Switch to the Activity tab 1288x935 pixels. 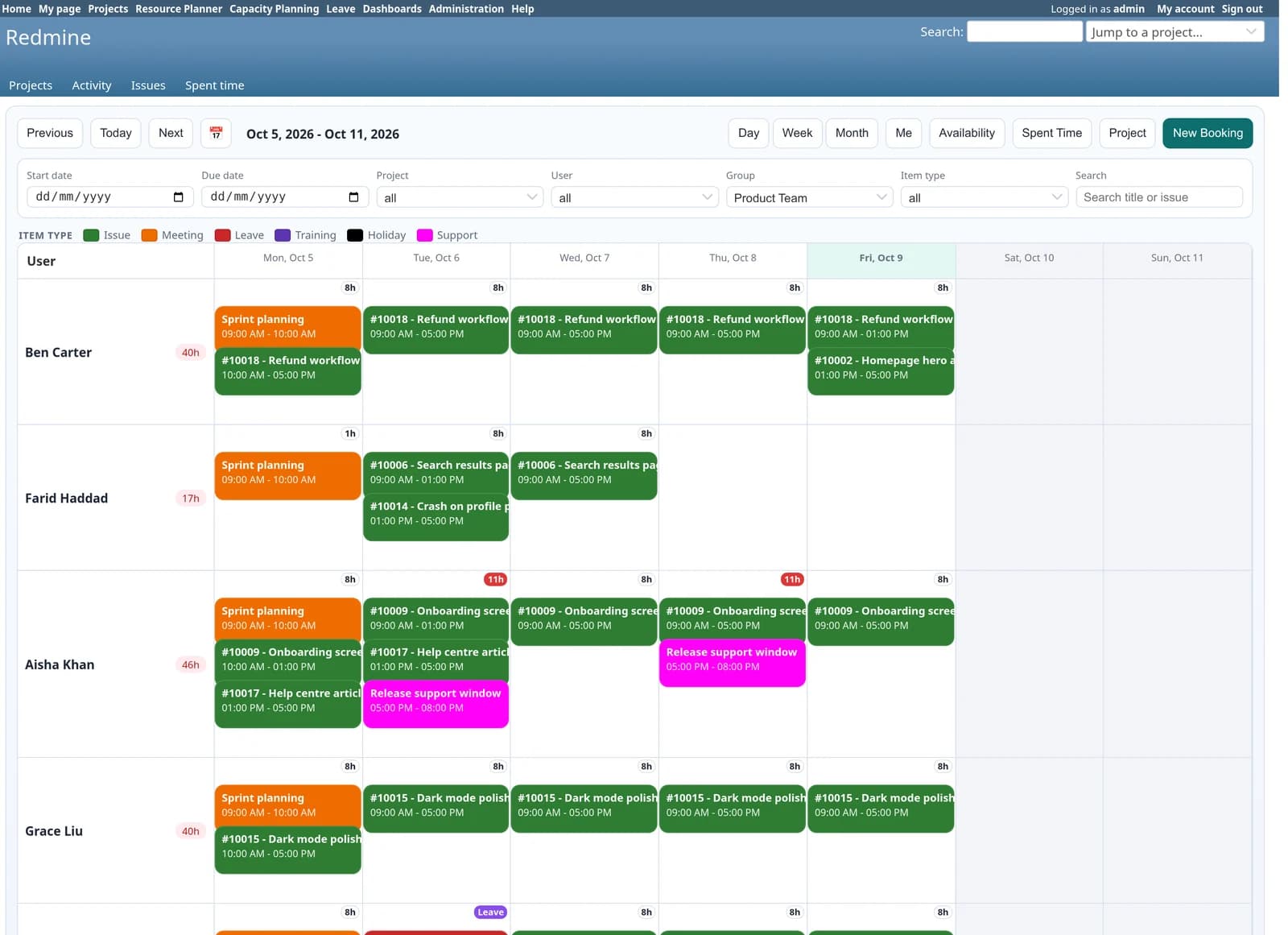92,85
